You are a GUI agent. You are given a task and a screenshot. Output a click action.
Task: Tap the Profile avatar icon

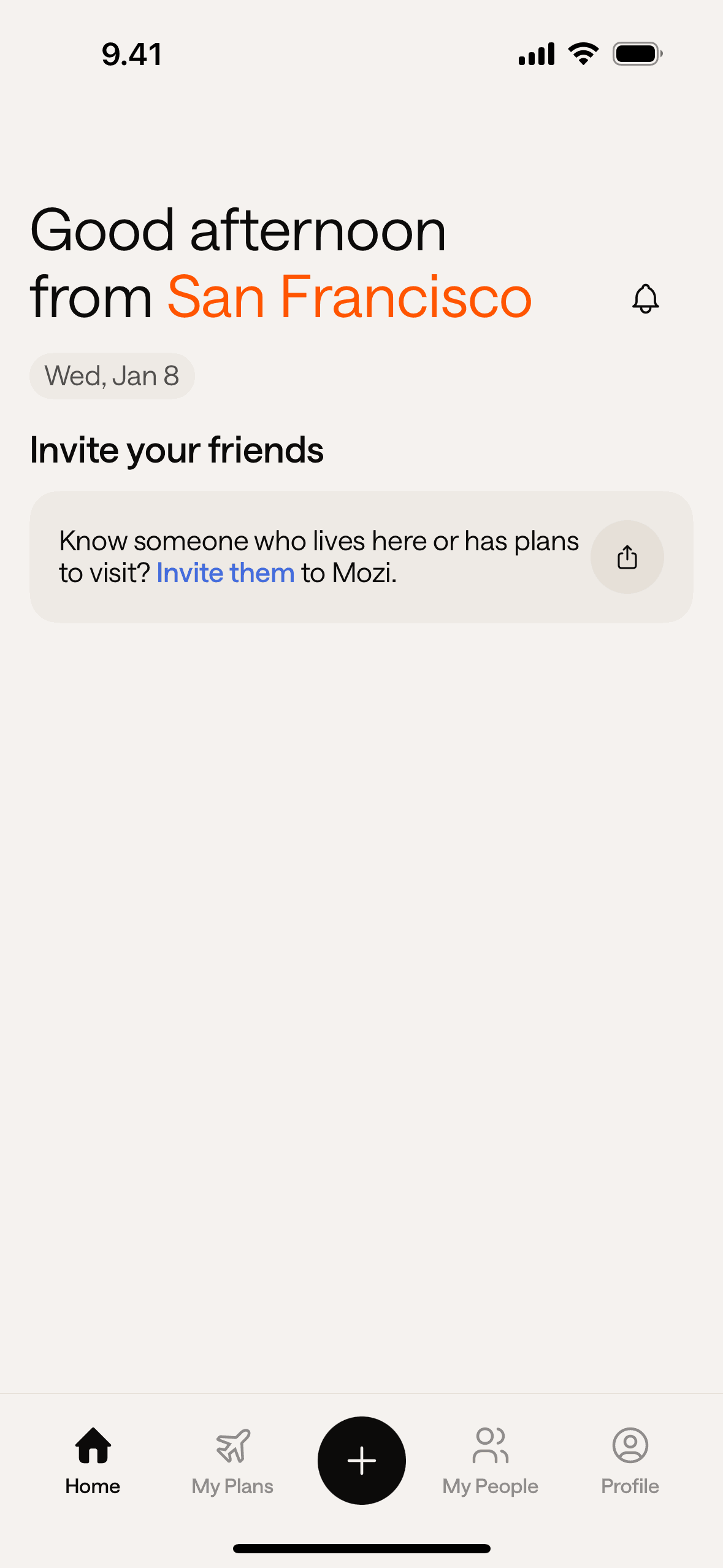pos(630,1445)
